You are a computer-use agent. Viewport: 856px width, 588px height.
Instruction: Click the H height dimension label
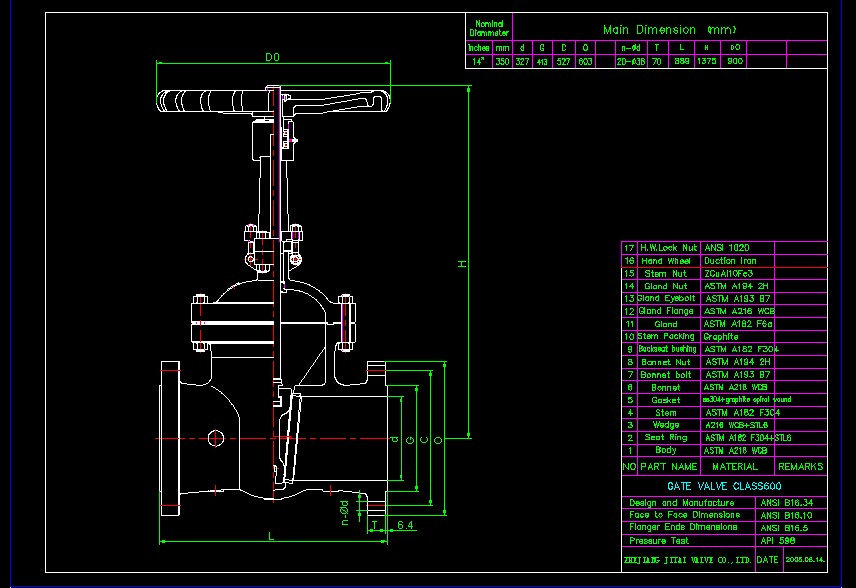pyautogui.click(x=462, y=263)
